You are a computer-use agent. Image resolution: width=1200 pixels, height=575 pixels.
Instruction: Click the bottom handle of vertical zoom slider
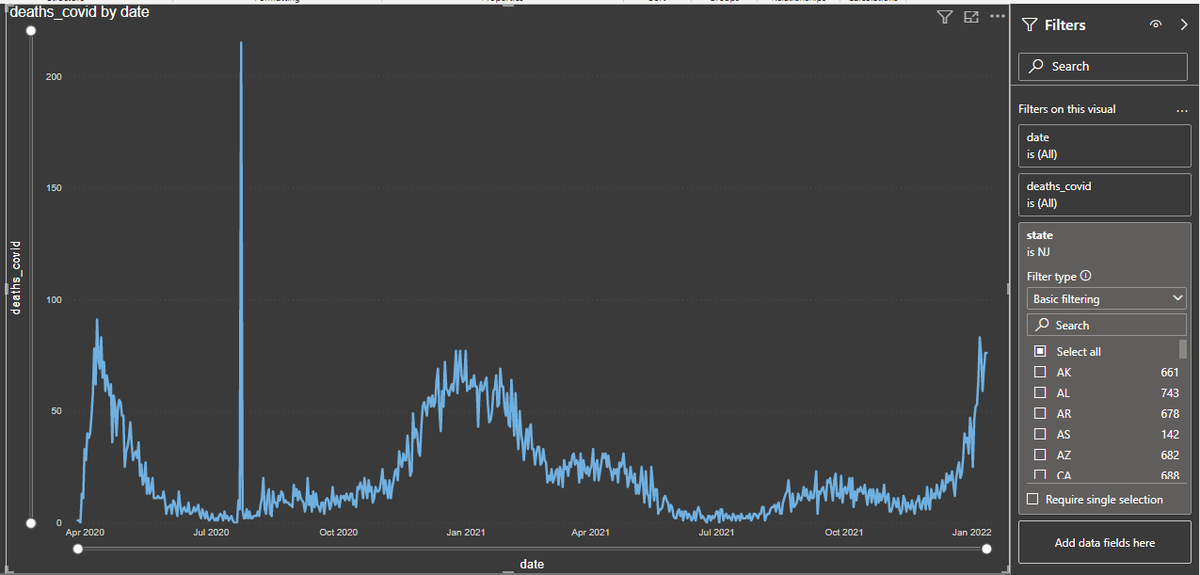coord(31,522)
